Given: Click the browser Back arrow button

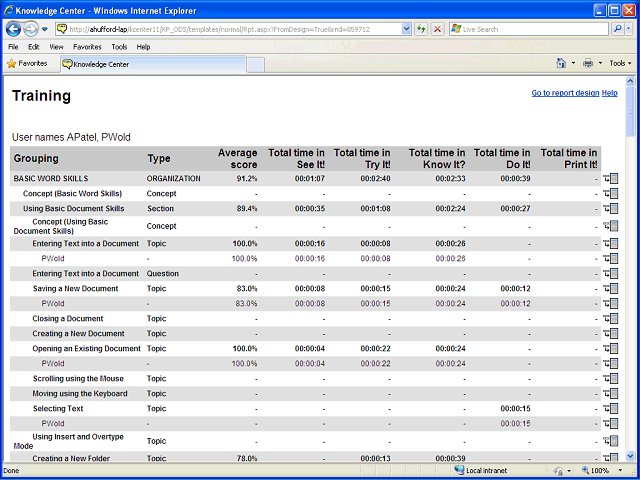Looking at the screenshot, I should coord(13,29).
